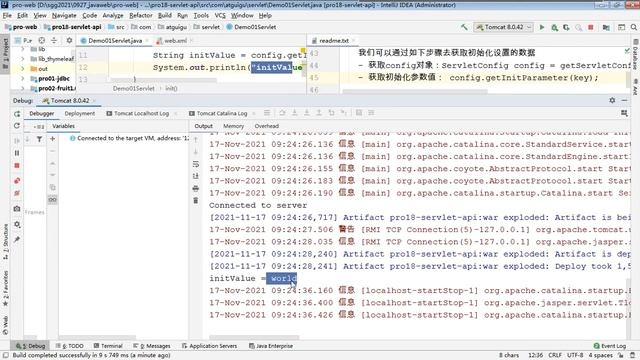This screenshot has width=640, height=360.
Task: Click the Rerun Tomcat icon in debug panel
Action: click(17, 114)
